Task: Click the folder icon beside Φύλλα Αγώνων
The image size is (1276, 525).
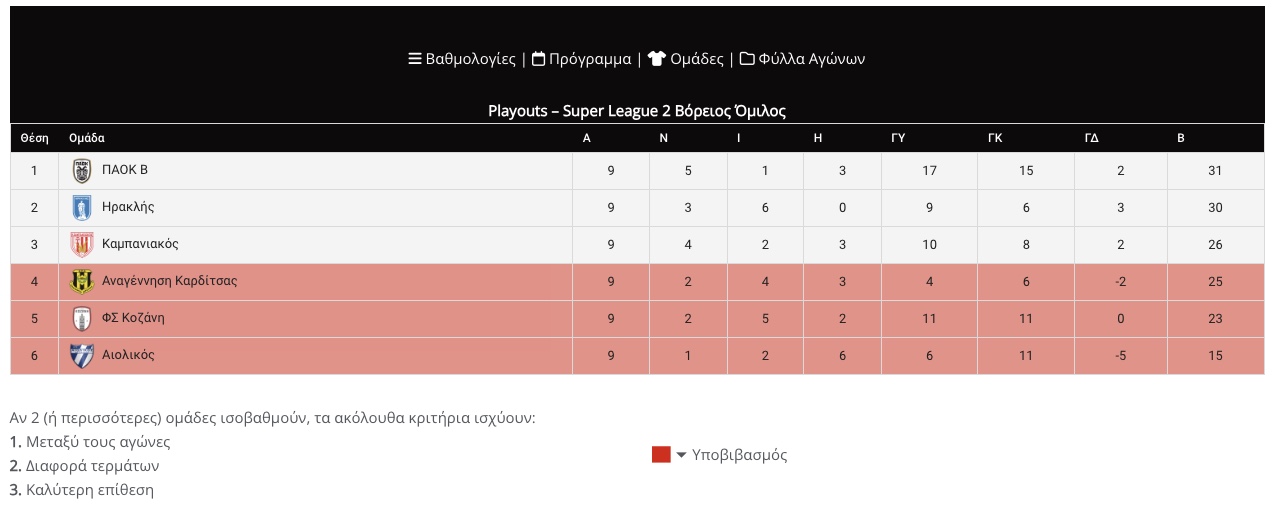Action: point(747,59)
